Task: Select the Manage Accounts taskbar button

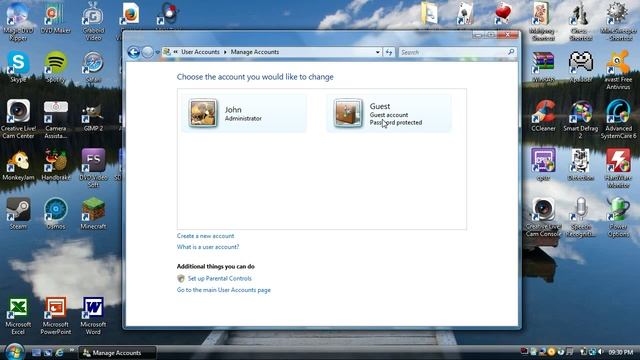Action: (x=117, y=353)
